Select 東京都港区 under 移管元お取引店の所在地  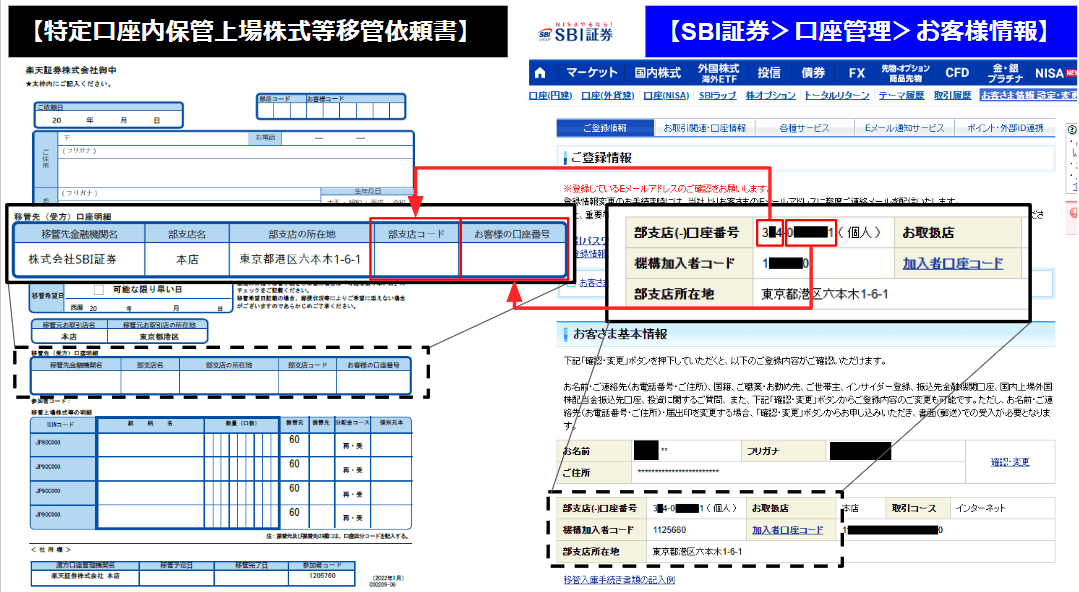[159, 337]
